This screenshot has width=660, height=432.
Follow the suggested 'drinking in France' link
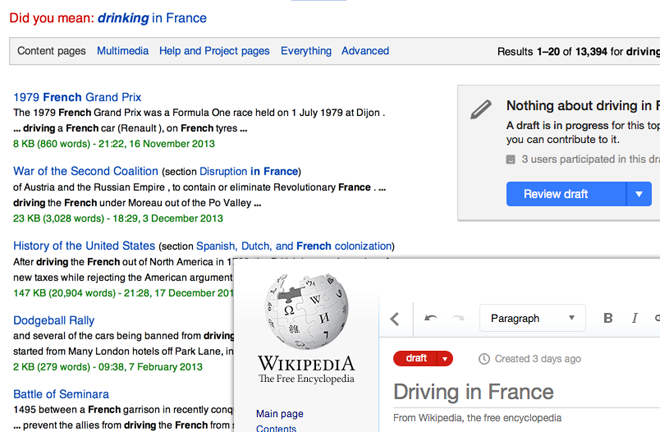(152, 18)
